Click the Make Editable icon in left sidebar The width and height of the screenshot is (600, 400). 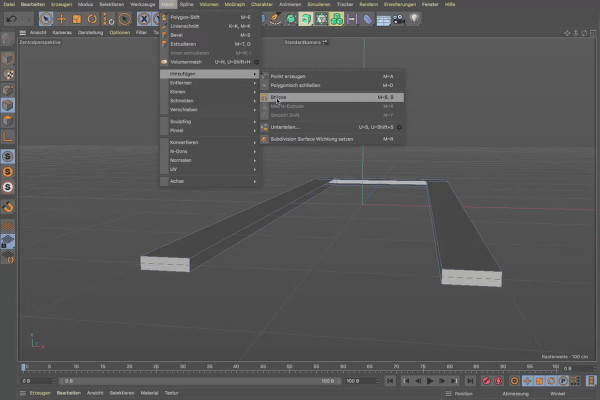coord(8,39)
